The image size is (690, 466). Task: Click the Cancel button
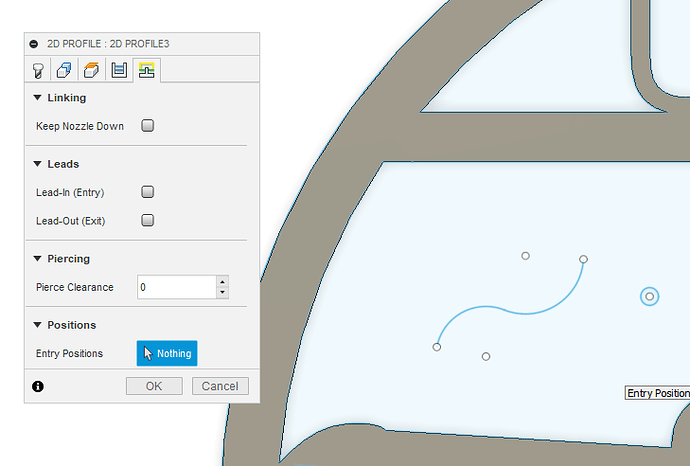(220, 386)
